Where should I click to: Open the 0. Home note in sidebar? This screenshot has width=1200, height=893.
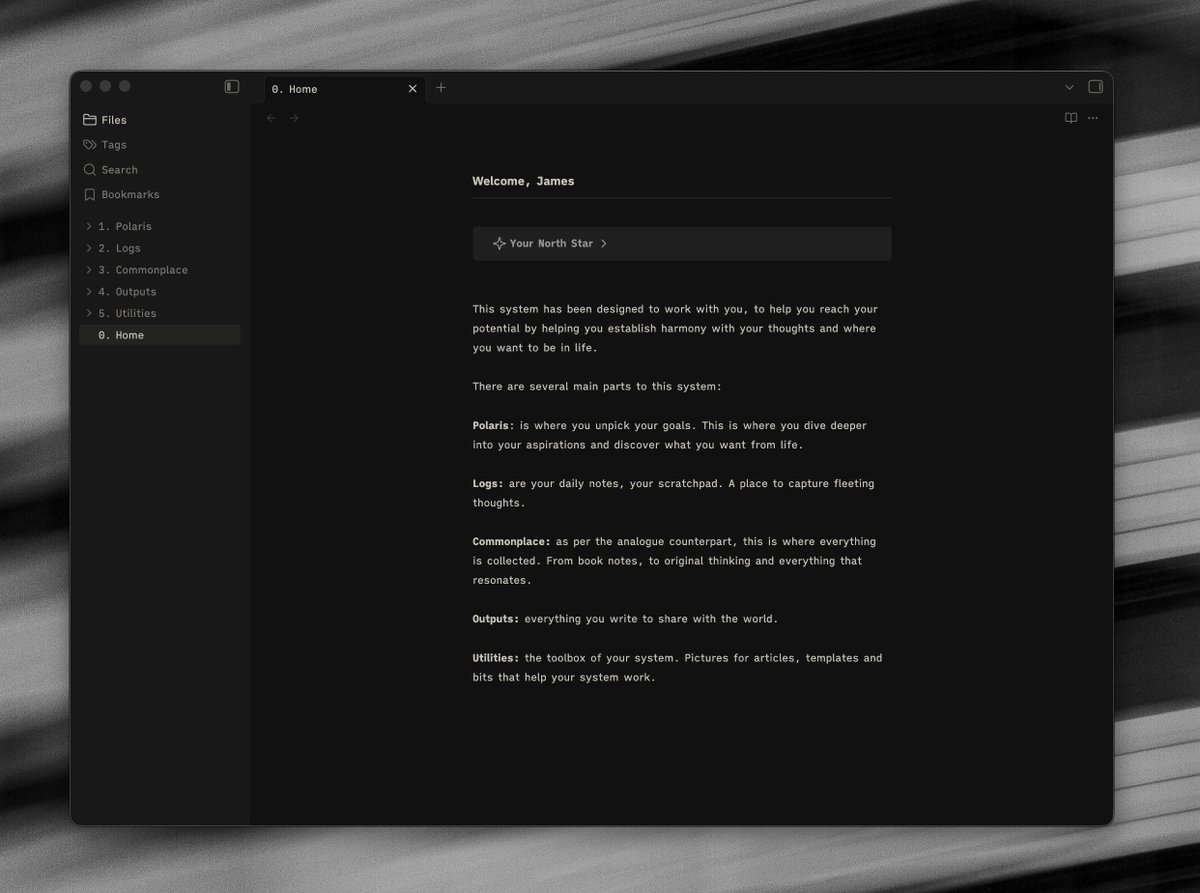click(160, 335)
